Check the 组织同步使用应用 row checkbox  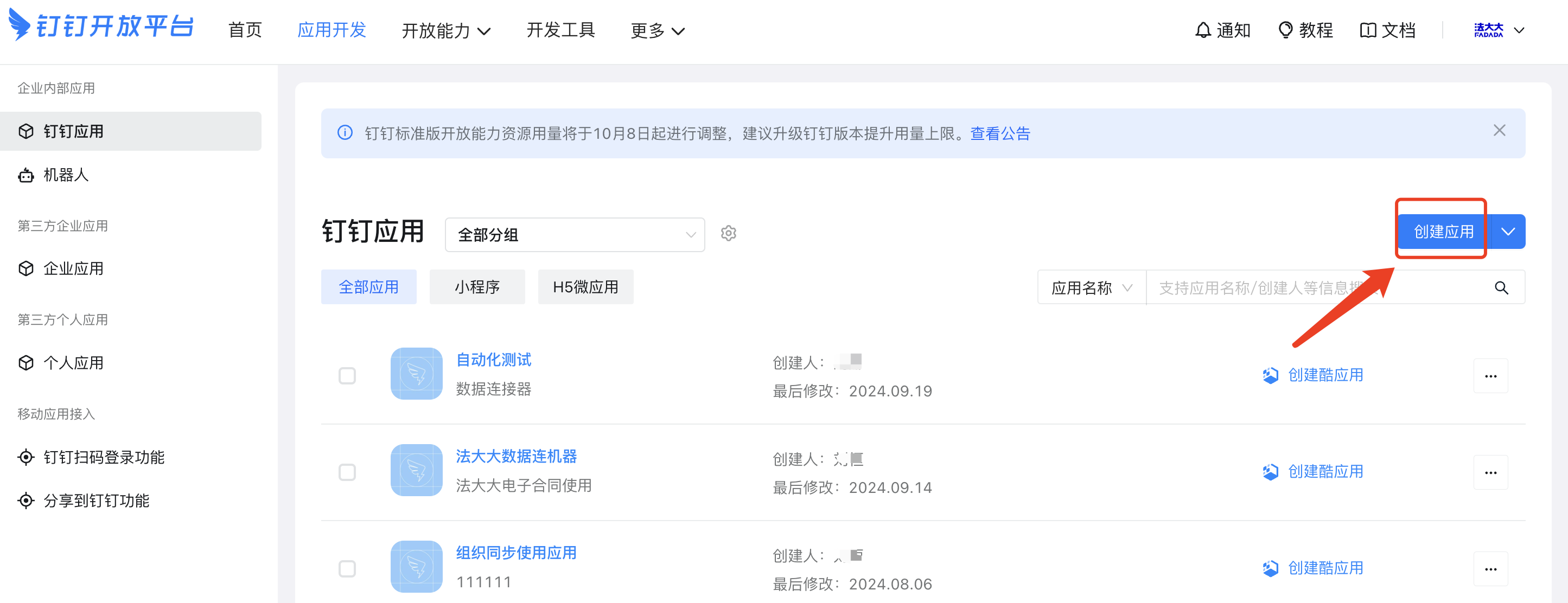click(x=347, y=568)
